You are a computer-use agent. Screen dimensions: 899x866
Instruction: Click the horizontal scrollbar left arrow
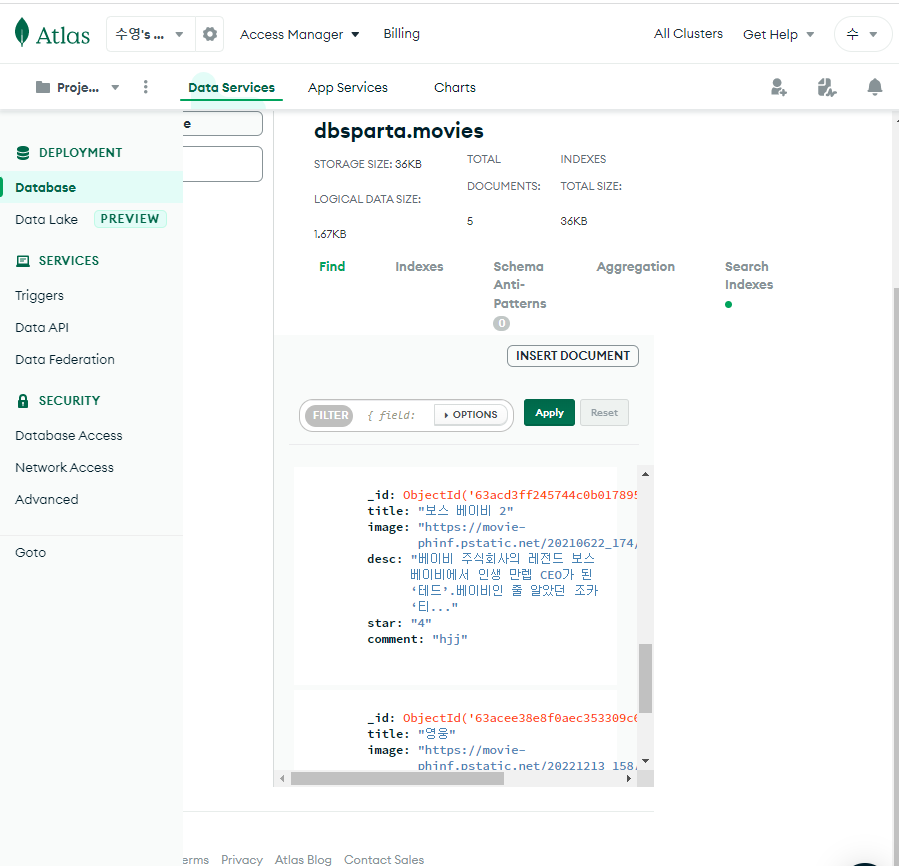[x=282, y=778]
